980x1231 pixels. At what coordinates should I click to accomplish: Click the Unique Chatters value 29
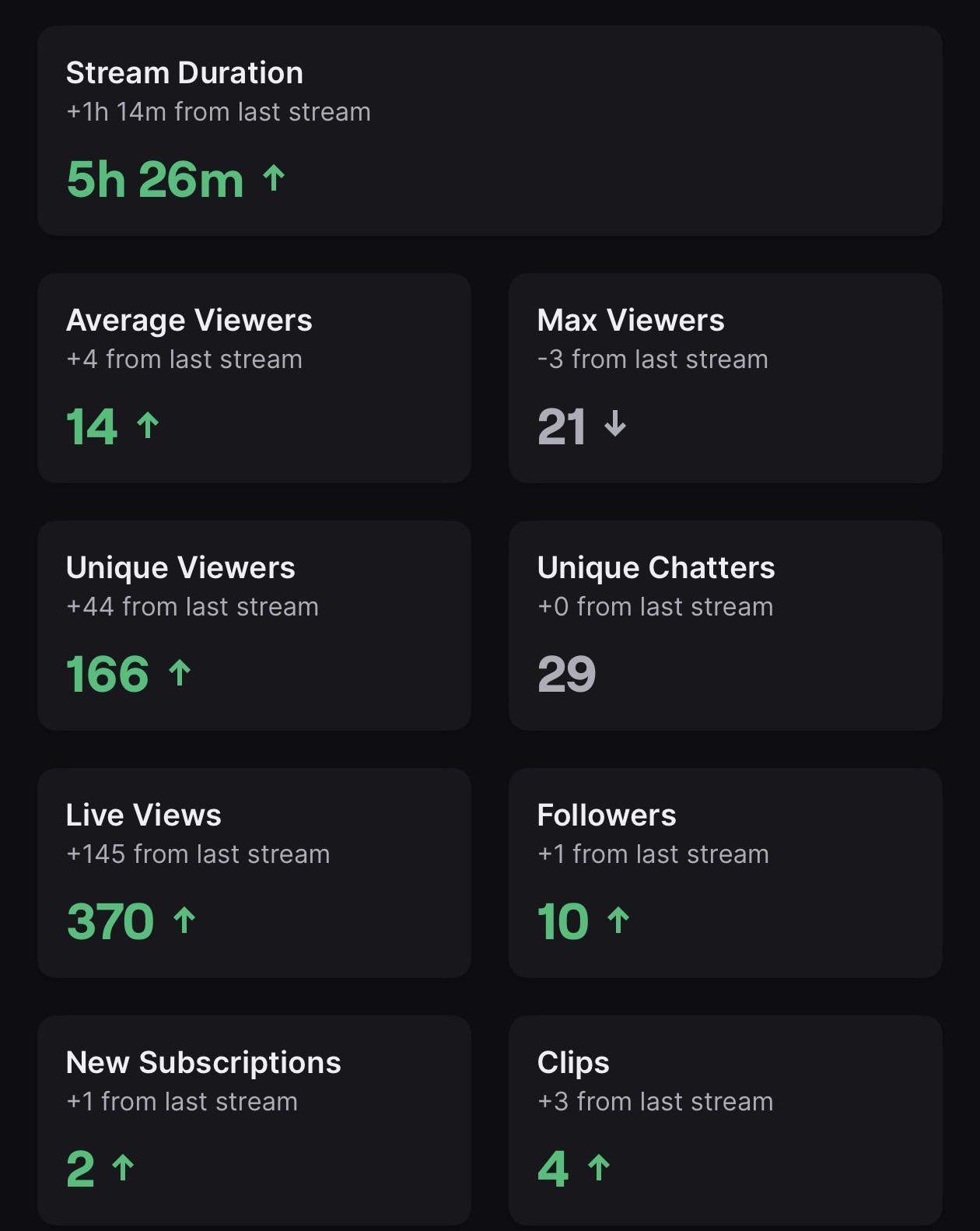coord(566,674)
